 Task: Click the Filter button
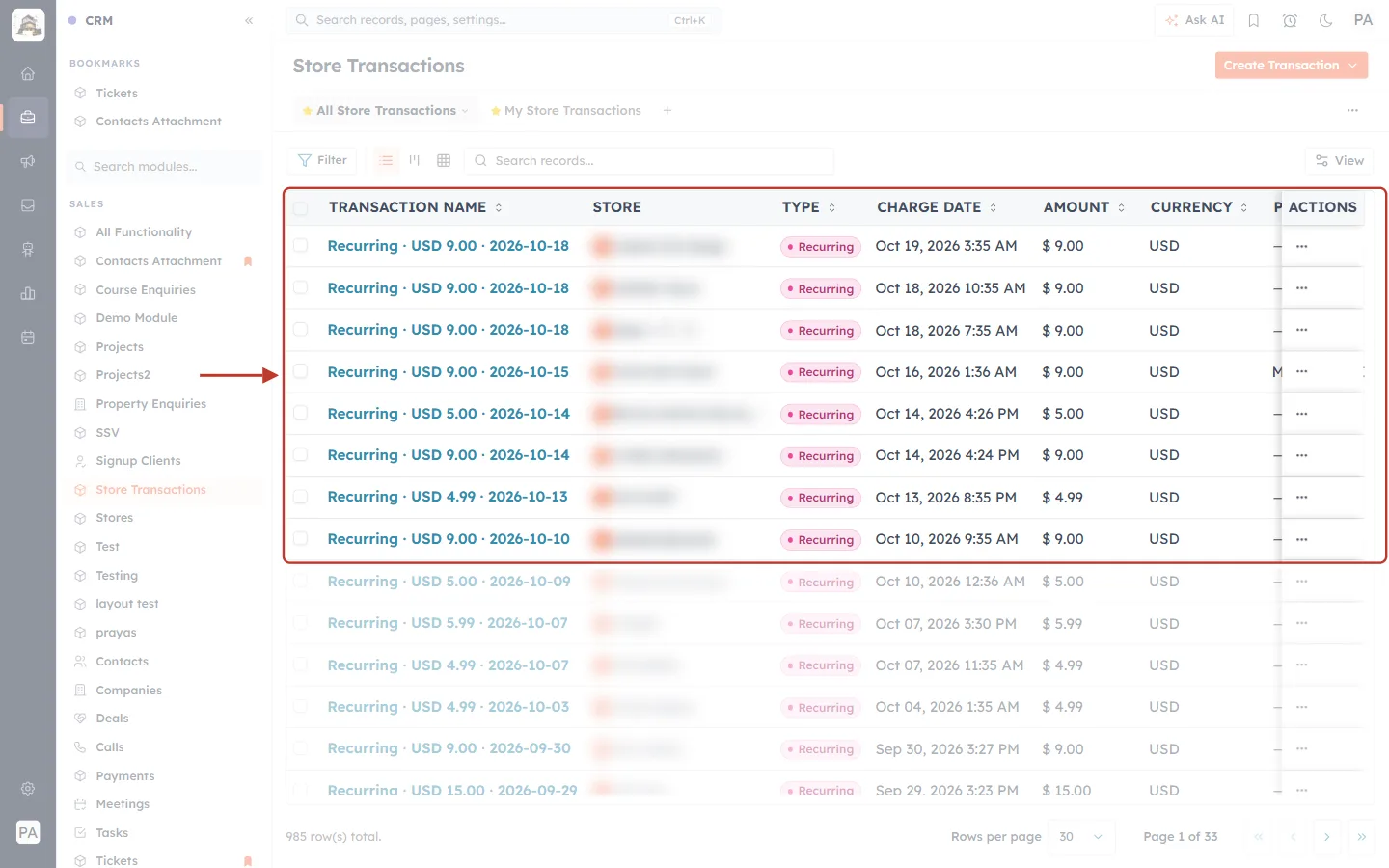323,160
